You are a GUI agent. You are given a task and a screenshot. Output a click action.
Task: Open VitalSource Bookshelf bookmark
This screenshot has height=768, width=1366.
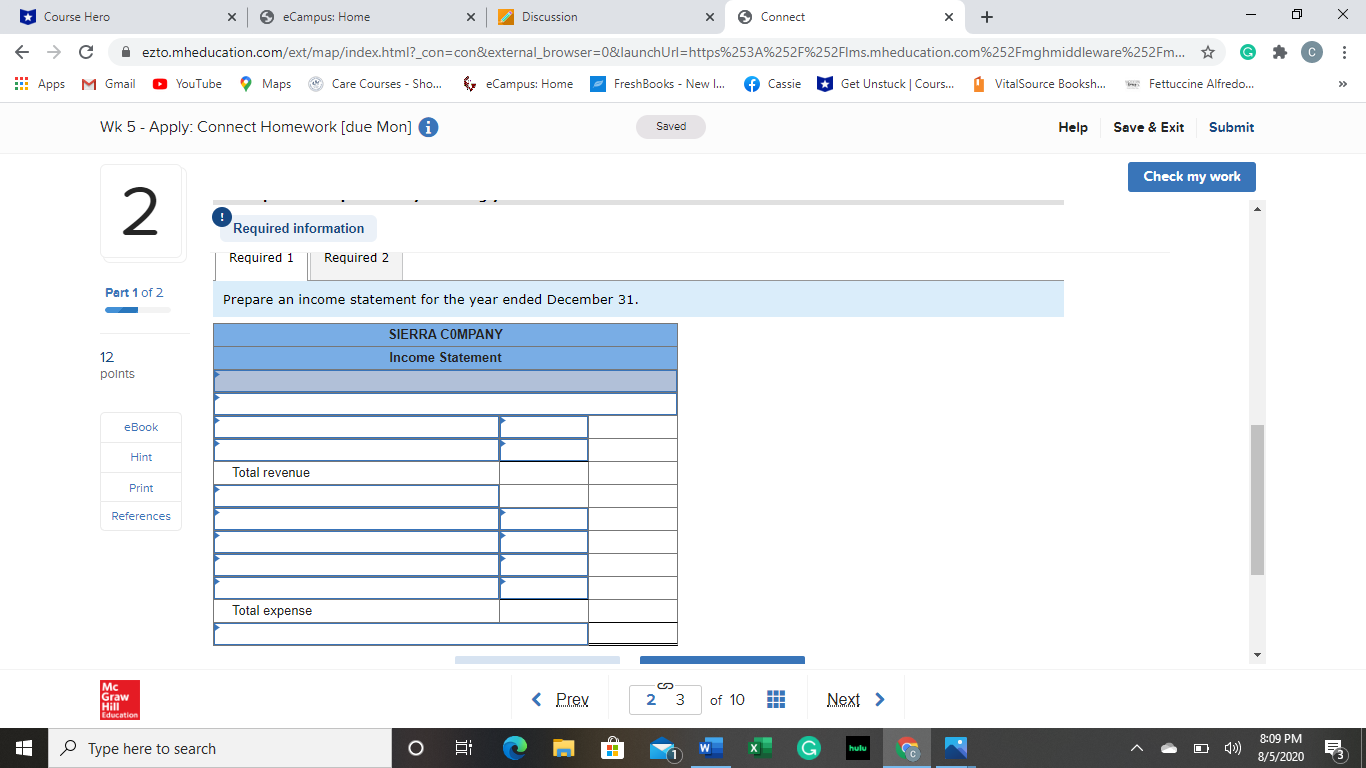click(1039, 84)
